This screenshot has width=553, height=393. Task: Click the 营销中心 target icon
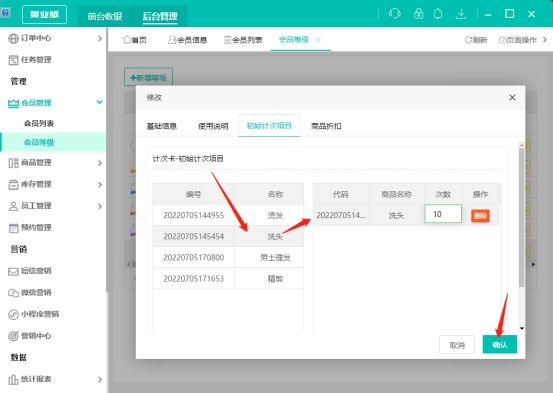click(13, 336)
